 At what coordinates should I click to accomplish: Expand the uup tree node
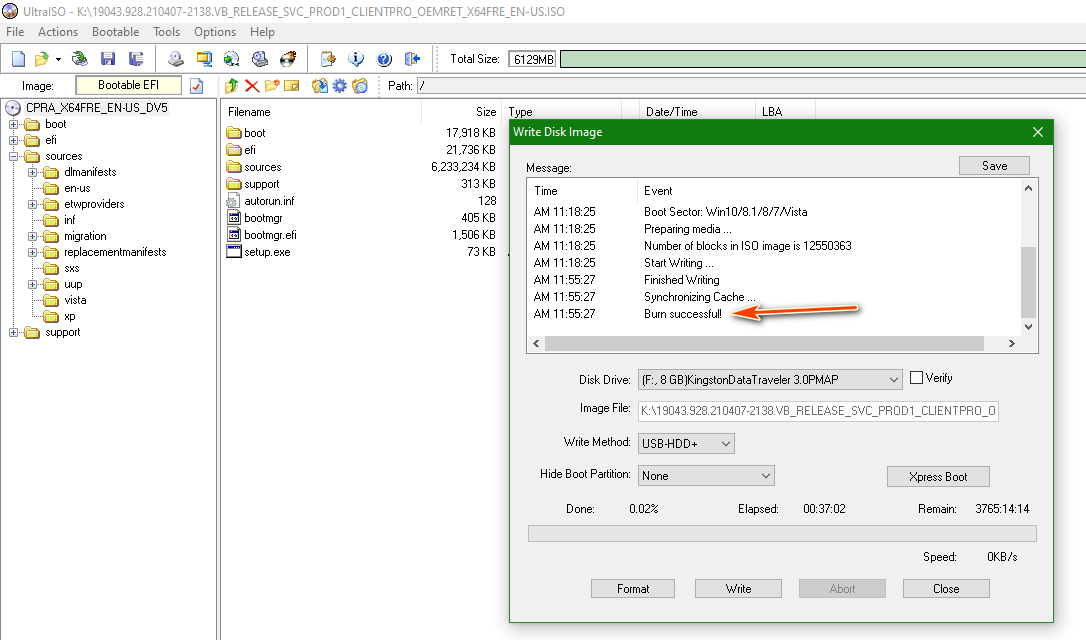pos(33,285)
